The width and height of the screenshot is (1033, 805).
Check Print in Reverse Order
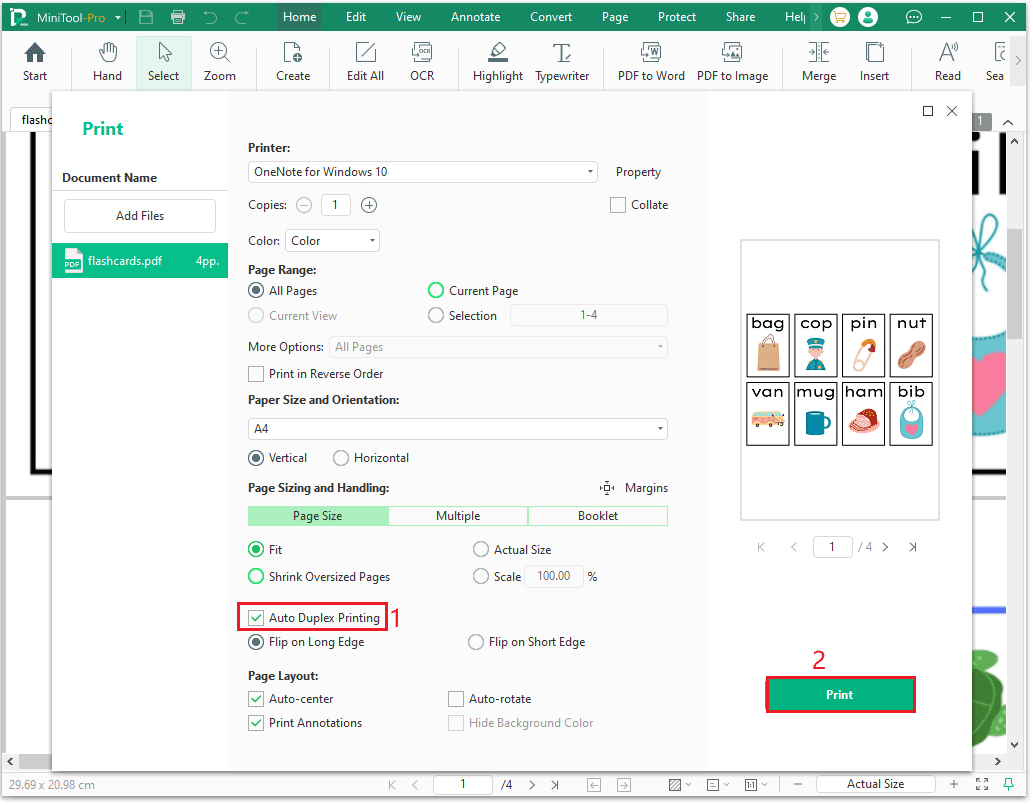point(256,374)
